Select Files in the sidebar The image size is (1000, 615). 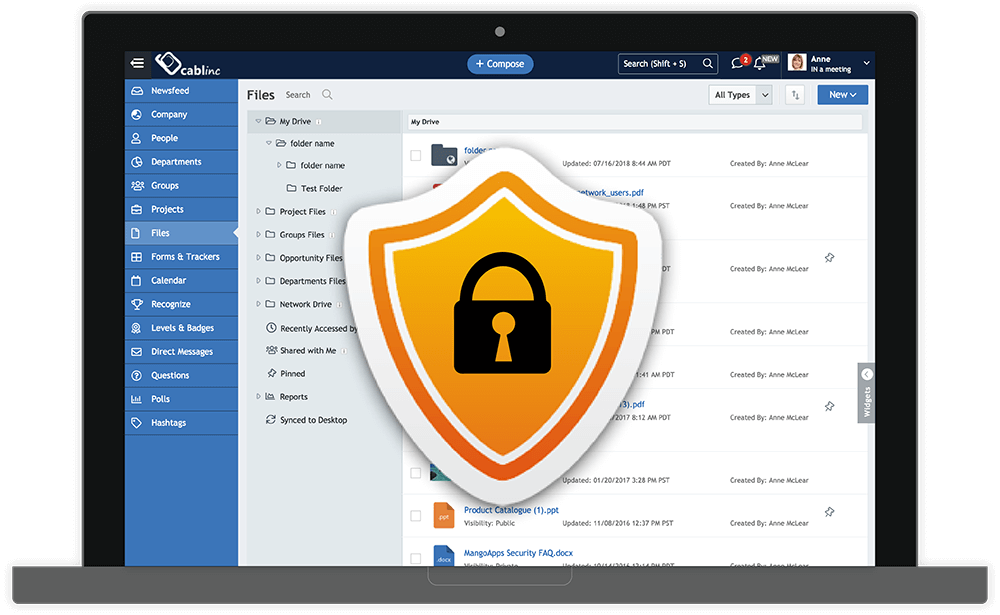(181, 233)
